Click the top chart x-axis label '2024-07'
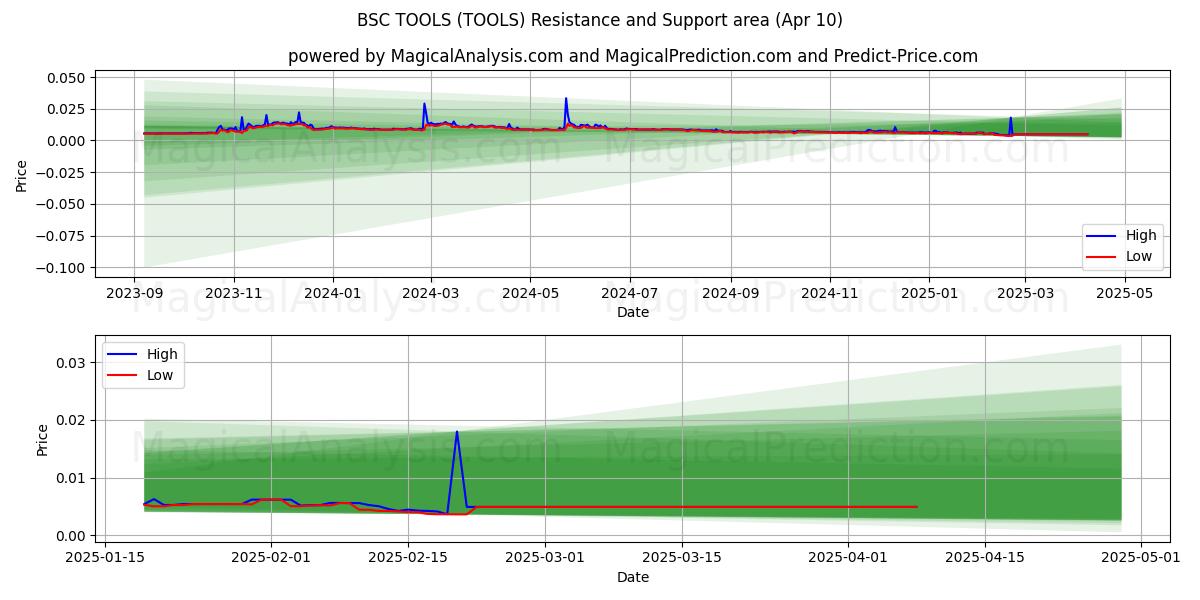The width and height of the screenshot is (1200, 600). 629,293
